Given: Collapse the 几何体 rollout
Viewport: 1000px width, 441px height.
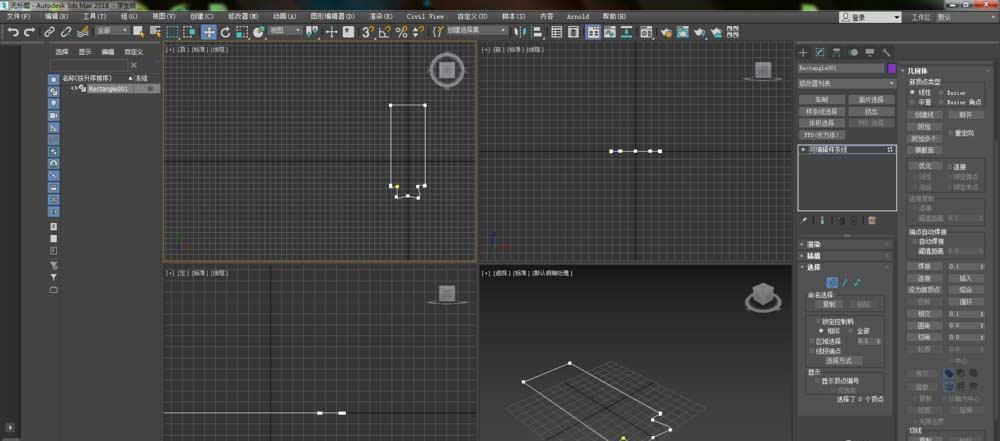Looking at the screenshot, I should (948, 72).
